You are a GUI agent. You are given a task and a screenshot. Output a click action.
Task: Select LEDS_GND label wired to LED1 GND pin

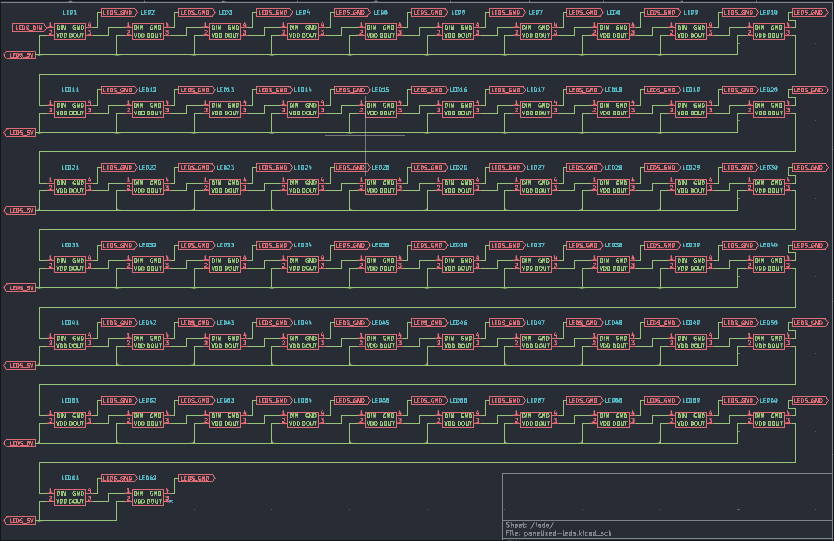(119, 12)
